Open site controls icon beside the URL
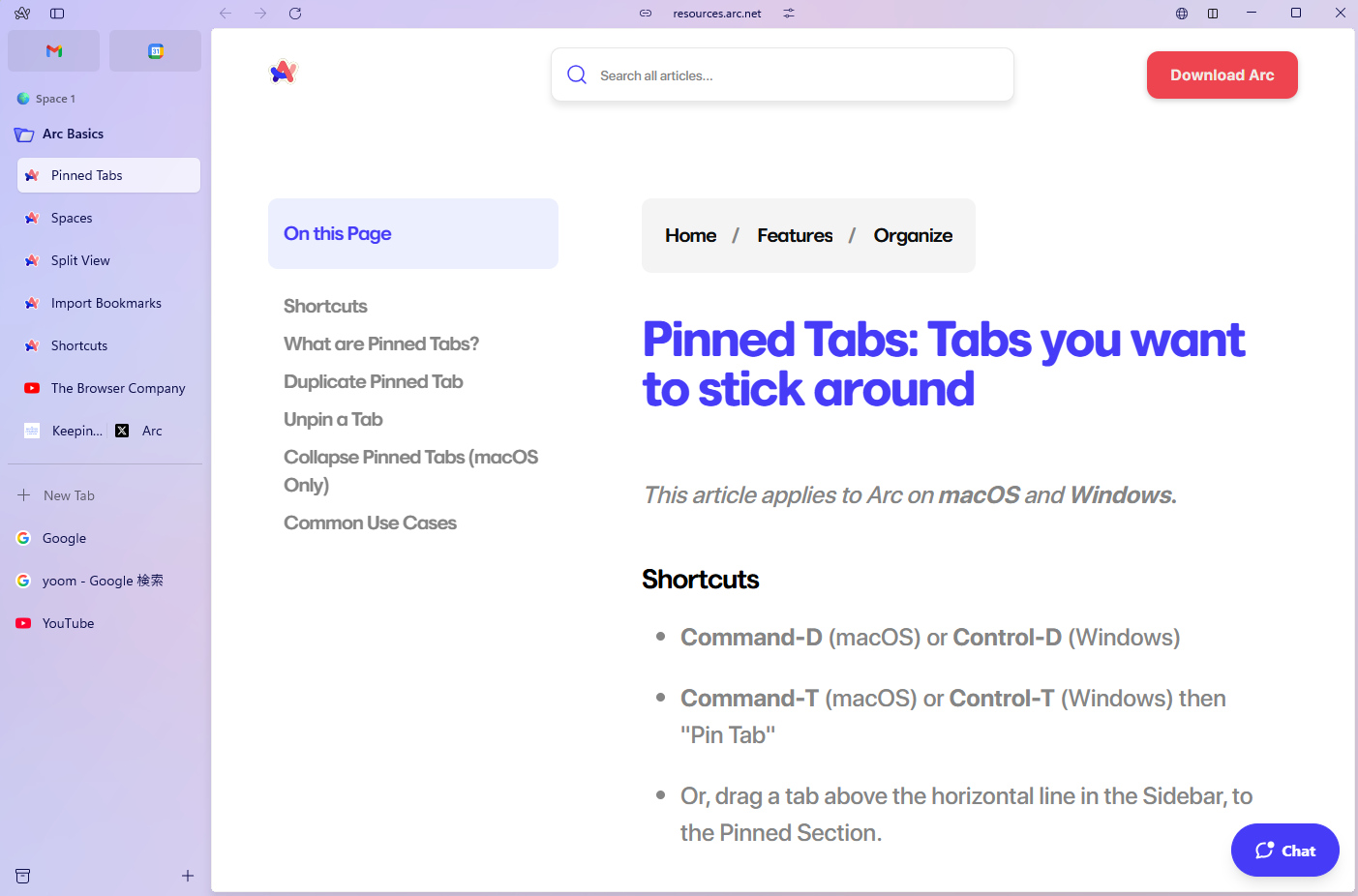Image resolution: width=1358 pixels, height=896 pixels. [x=789, y=14]
